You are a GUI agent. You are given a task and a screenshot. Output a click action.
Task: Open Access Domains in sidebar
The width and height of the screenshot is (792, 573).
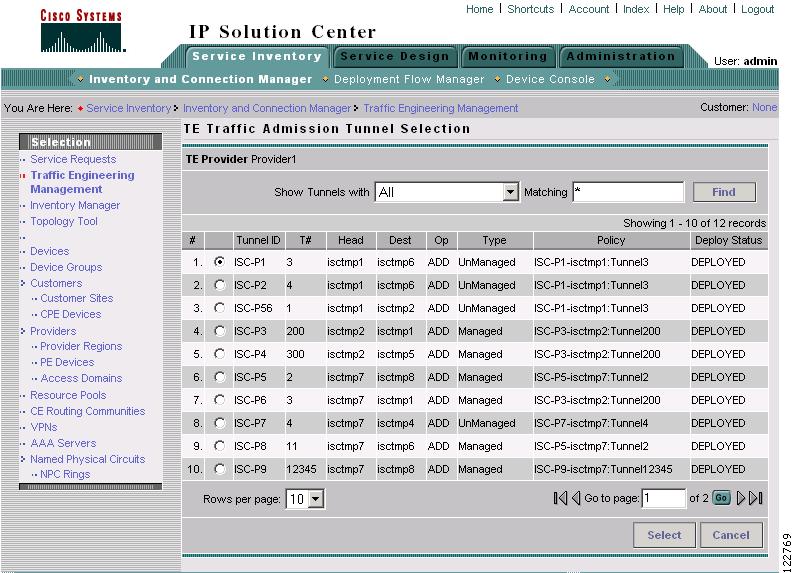(x=81, y=378)
